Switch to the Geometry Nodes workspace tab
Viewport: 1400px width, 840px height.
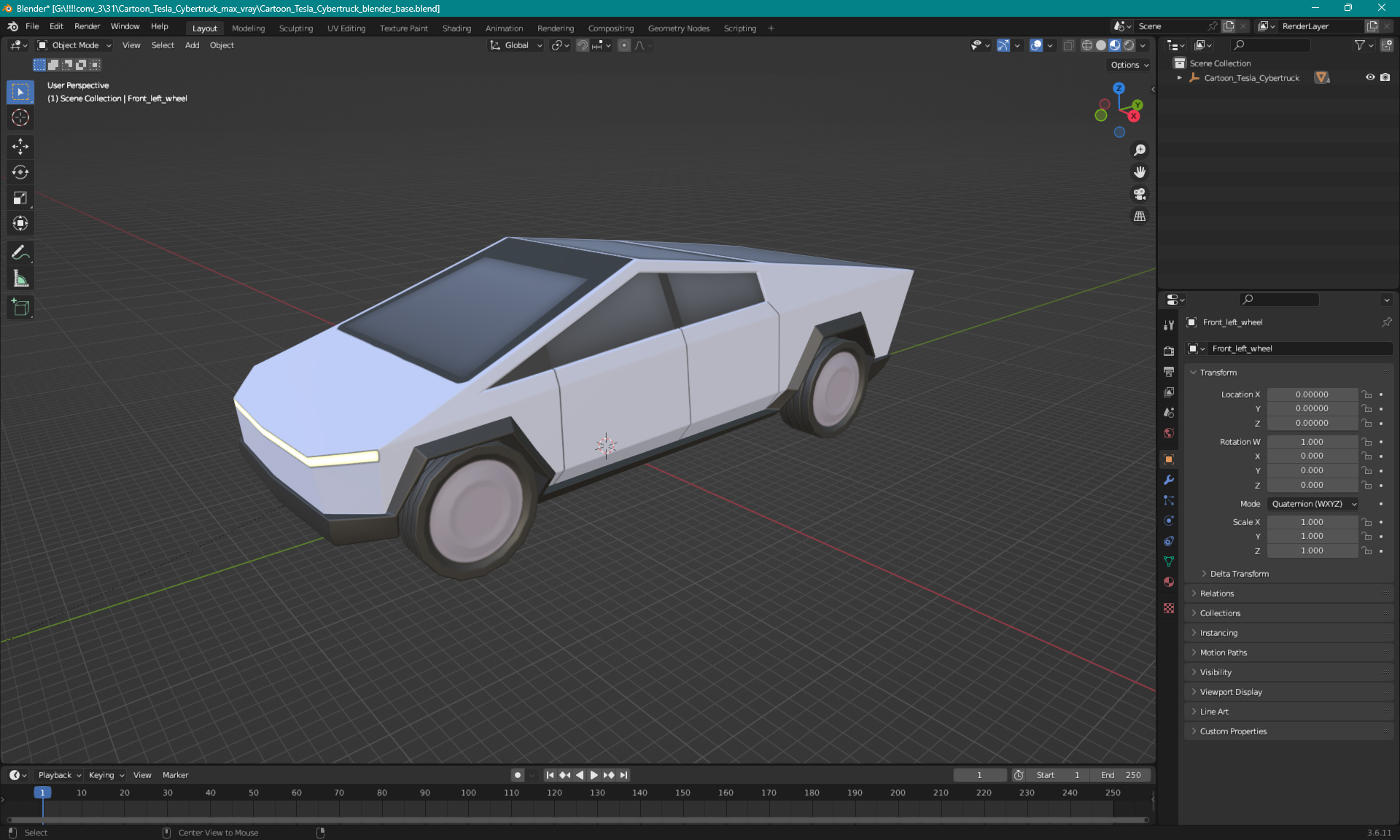678,28
